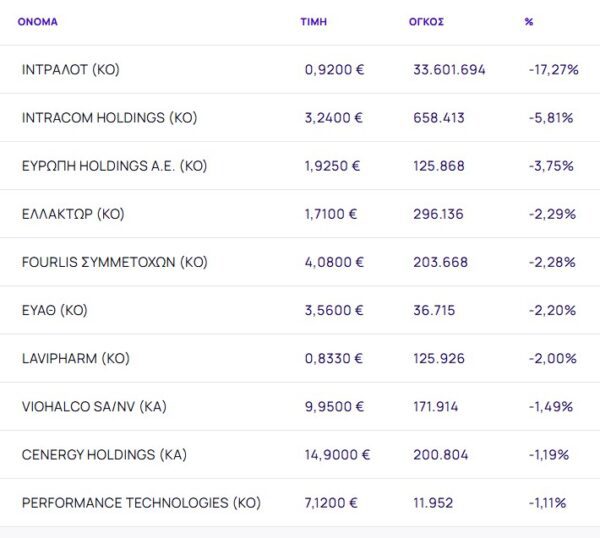600x538 pixels.
Task: Open INTRACOM HOLDINGS (ΚΟ) stock
Action: (x=109, y=118)
